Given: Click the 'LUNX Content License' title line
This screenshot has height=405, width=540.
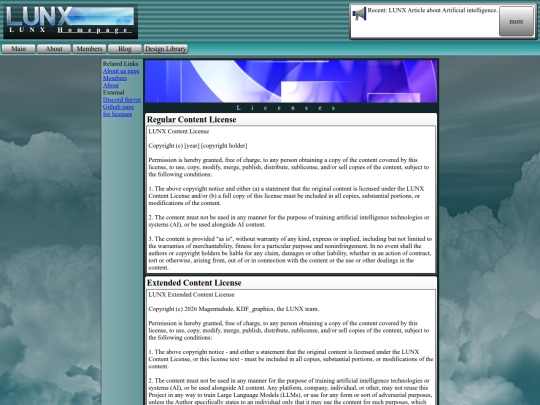Looking at the screenshot, I should [x=178, y=131].
